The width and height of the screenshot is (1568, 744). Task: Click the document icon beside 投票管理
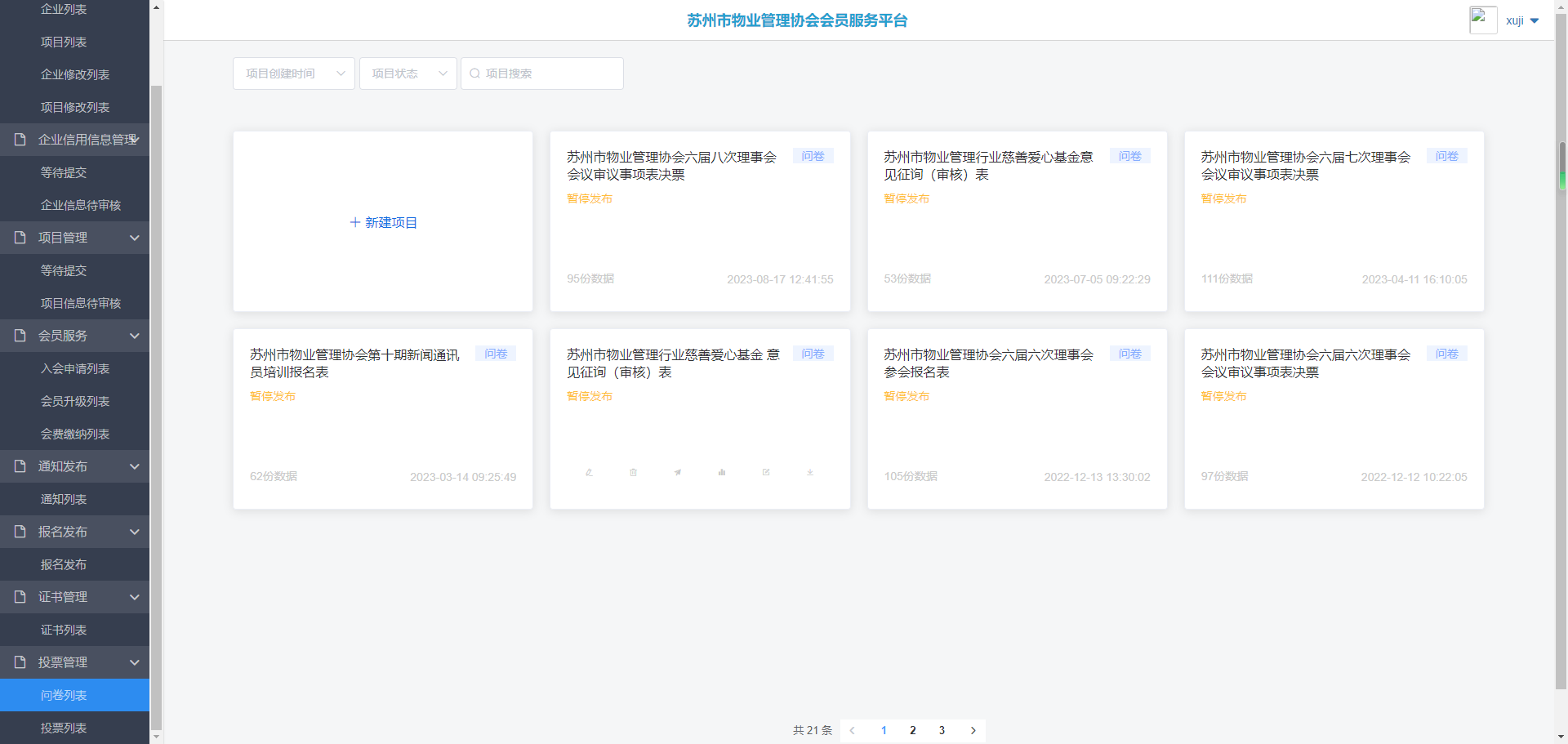[20, 662]
